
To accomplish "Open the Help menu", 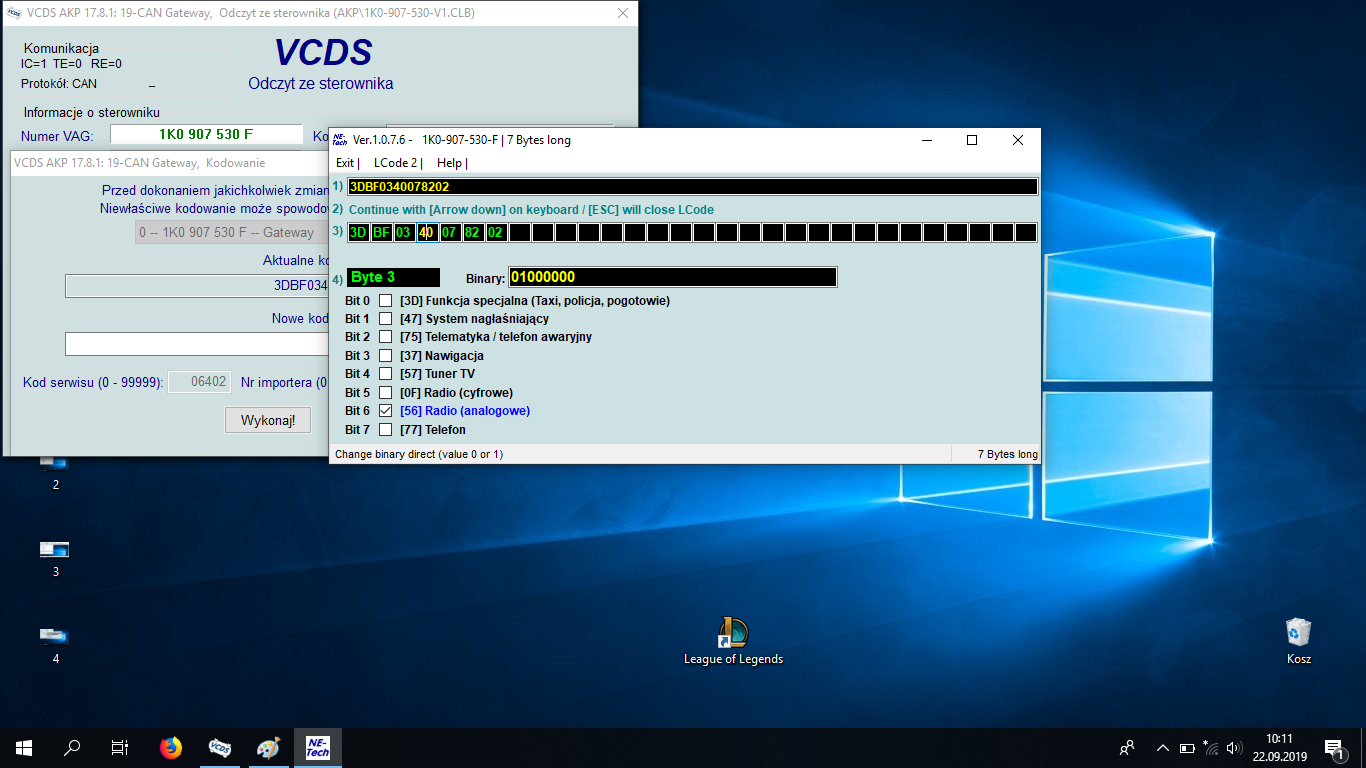I will 450,163.
